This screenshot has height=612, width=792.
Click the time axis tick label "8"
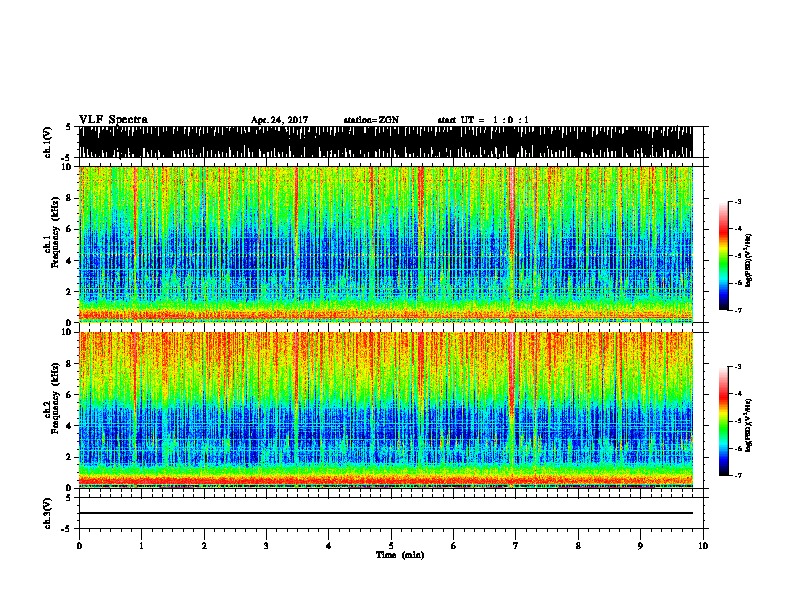click(578, 546)
